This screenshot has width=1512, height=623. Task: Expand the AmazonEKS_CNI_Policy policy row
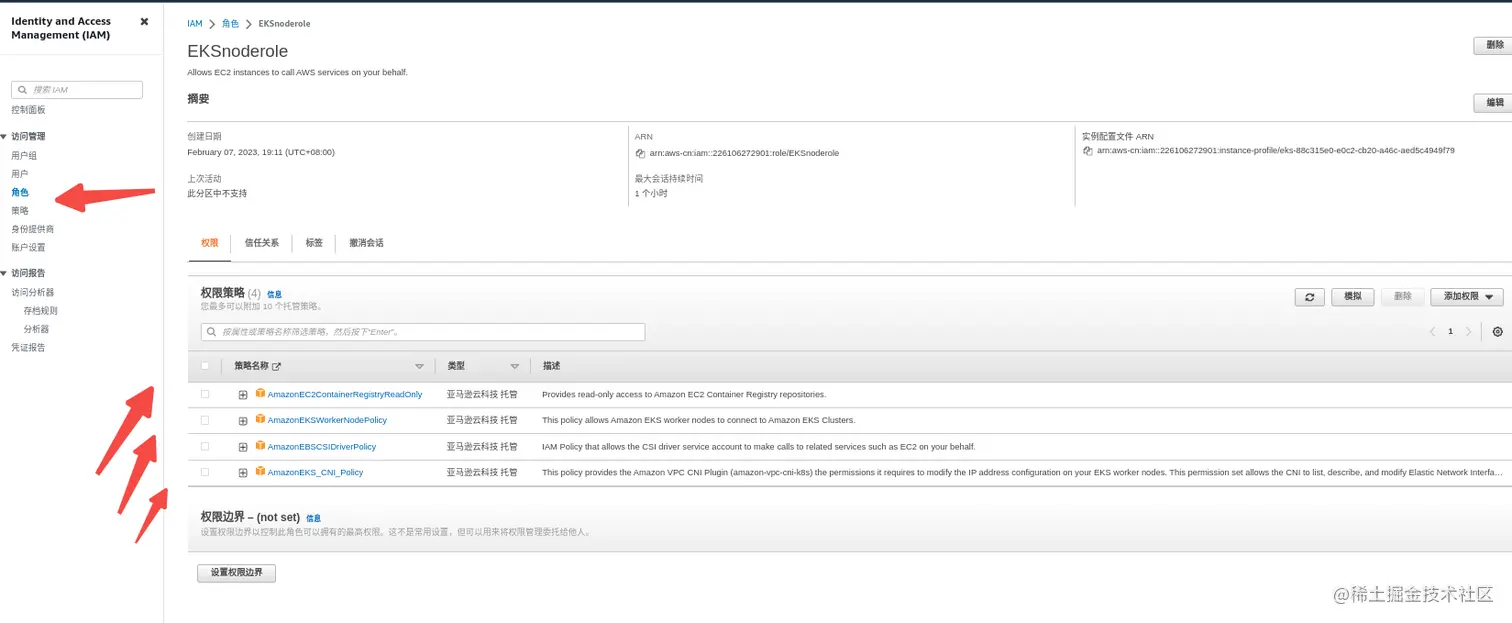(x=243, y=473)
